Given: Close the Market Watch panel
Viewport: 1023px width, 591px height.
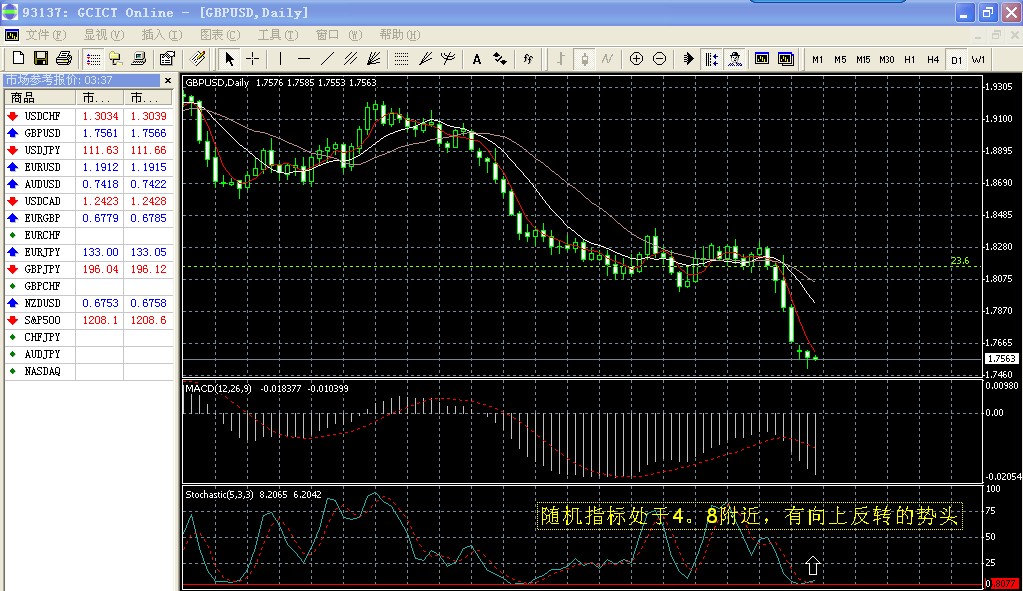Looking at the screenshot, I should coord(168,80).
